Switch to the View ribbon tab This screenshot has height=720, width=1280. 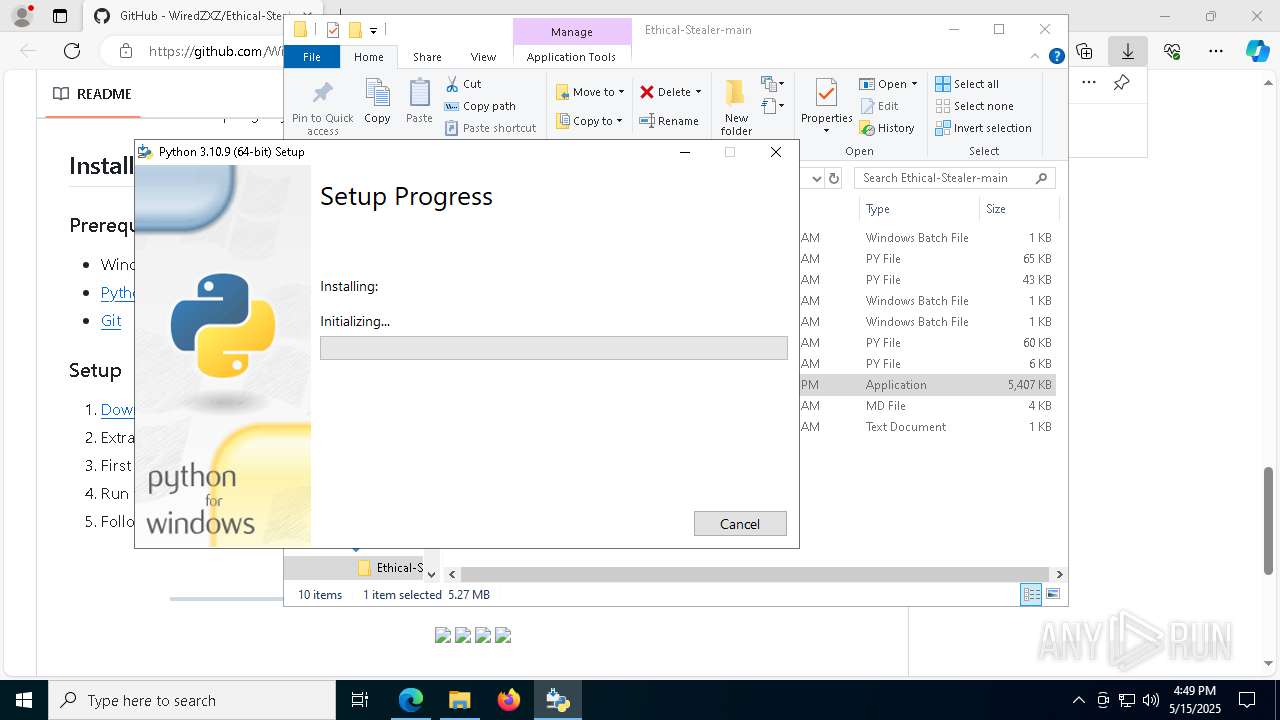(483, 57)
